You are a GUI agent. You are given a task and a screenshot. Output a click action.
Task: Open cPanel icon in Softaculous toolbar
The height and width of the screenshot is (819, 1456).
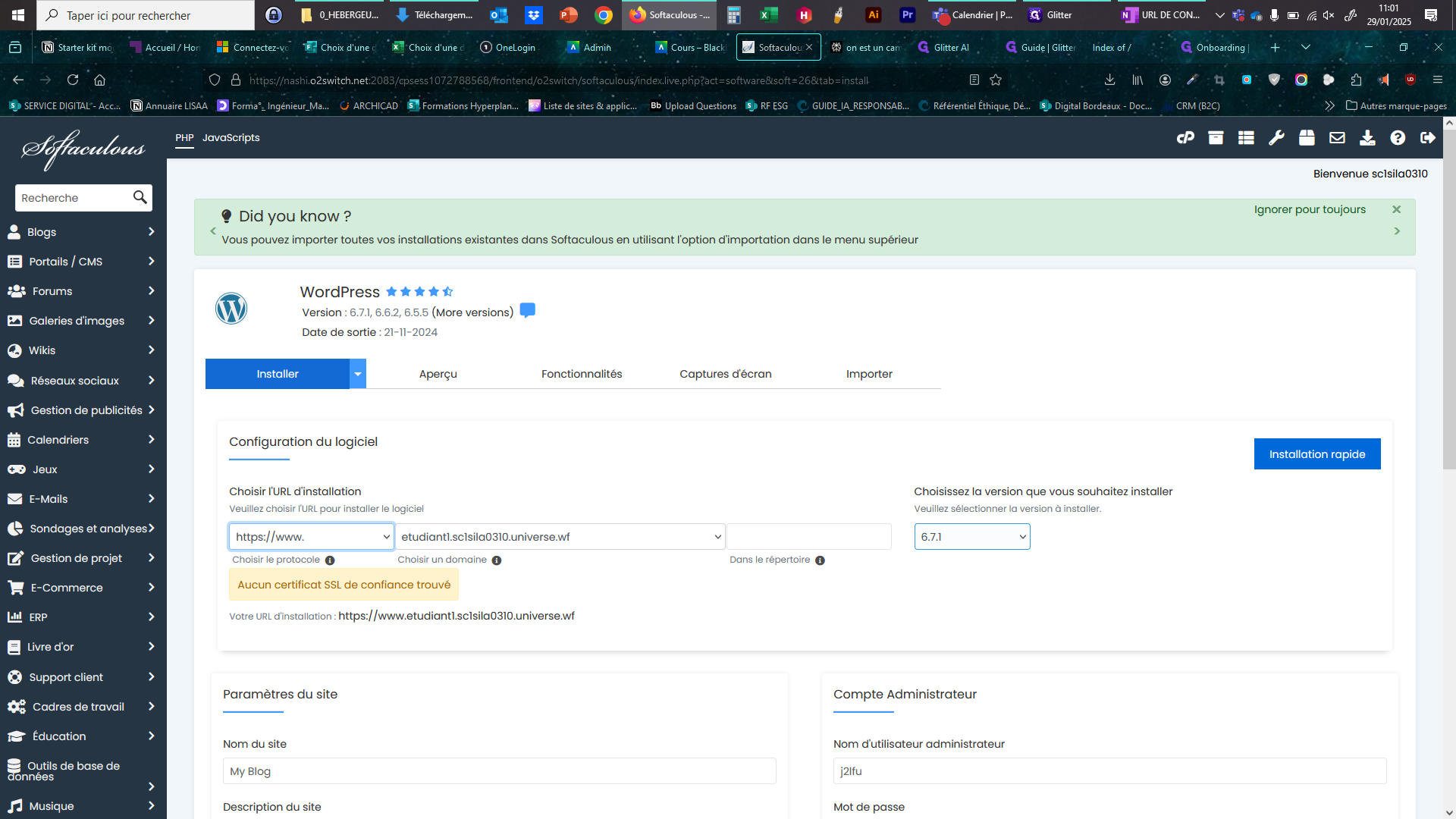click(1185, 137)
